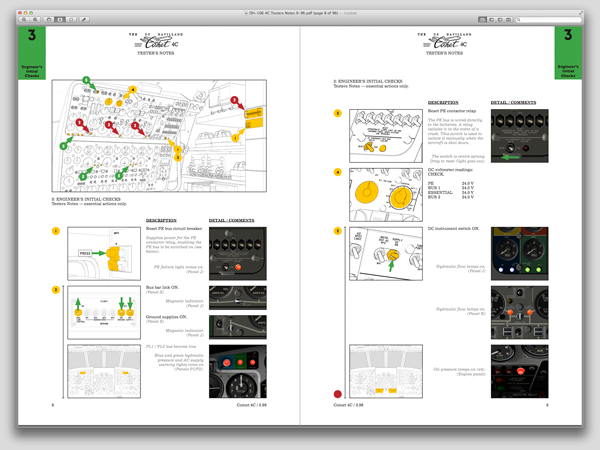Click the 'Hydraulic flow lamps on. (Panel J)' note
The image size is (600, 450).
coord(461,269)
